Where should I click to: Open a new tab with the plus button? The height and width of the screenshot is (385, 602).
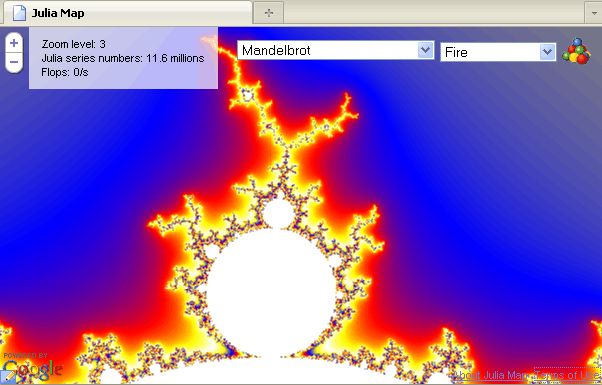click(x=269, y=13)
